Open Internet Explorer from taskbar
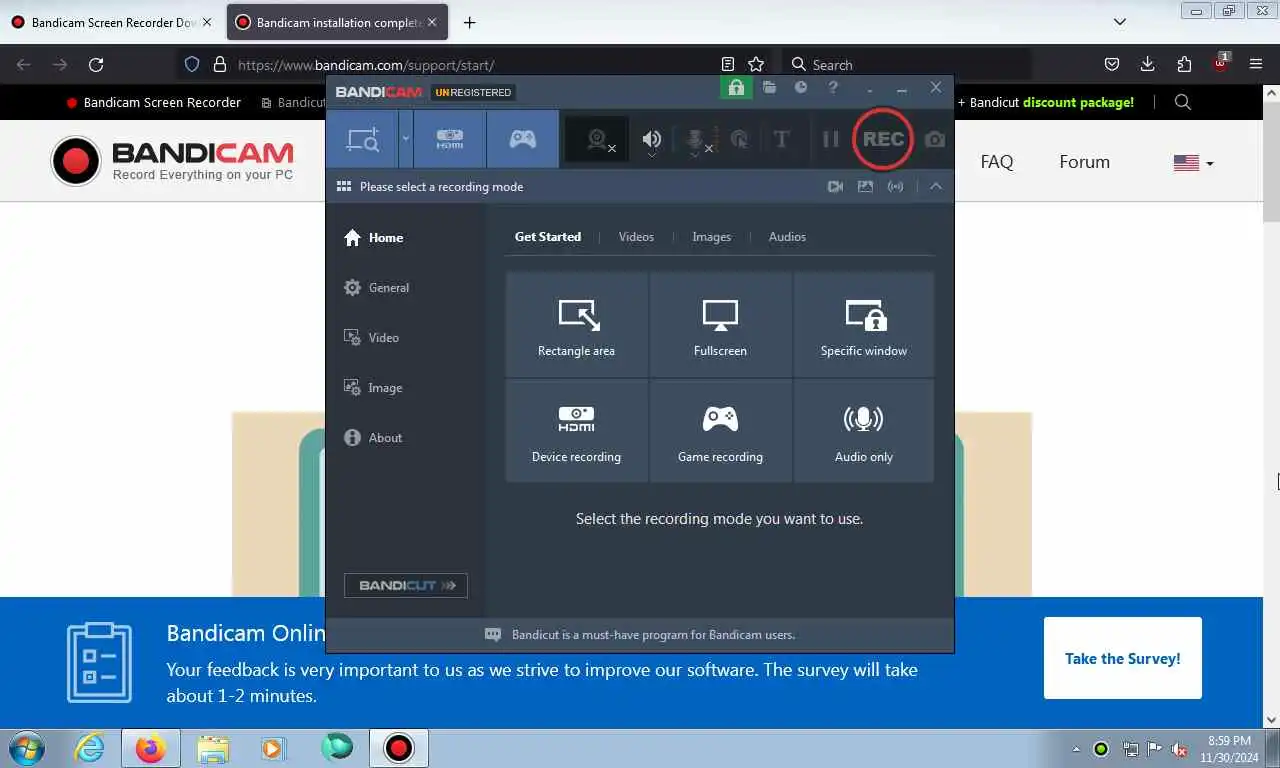1280x768 pixels. pos(90,748)
